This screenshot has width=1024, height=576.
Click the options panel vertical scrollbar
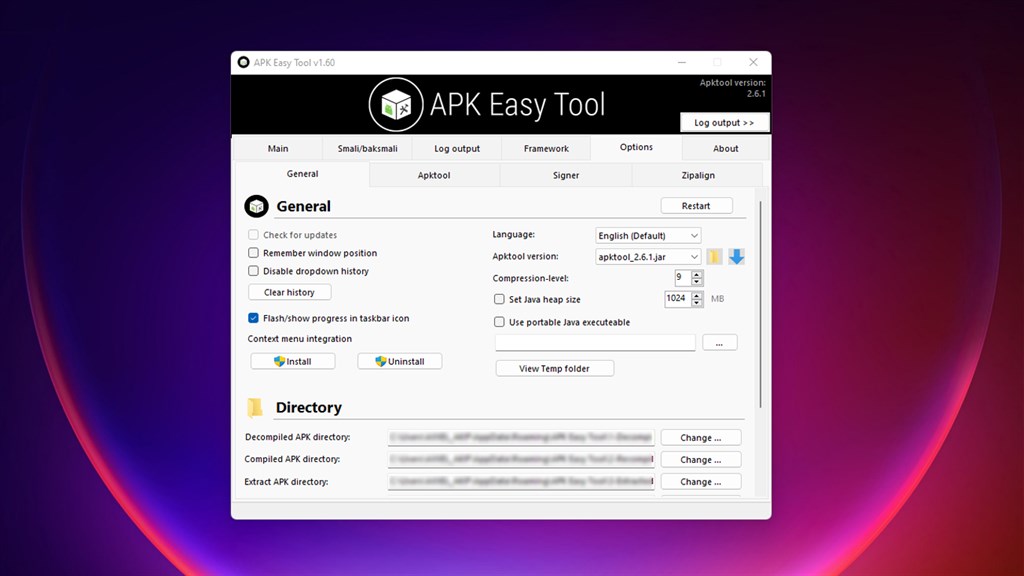tap(761, 305)
